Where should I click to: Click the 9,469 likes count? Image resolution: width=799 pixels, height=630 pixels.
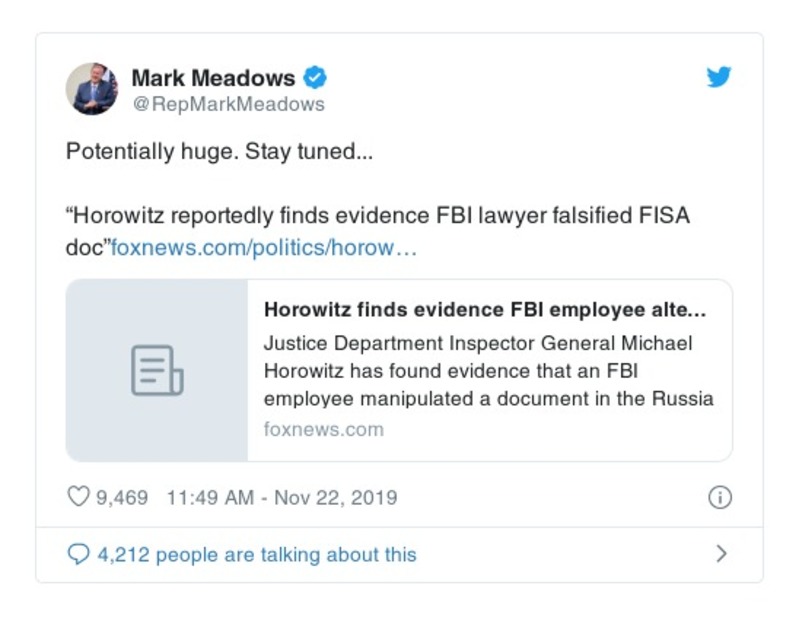tap(122, 497)
